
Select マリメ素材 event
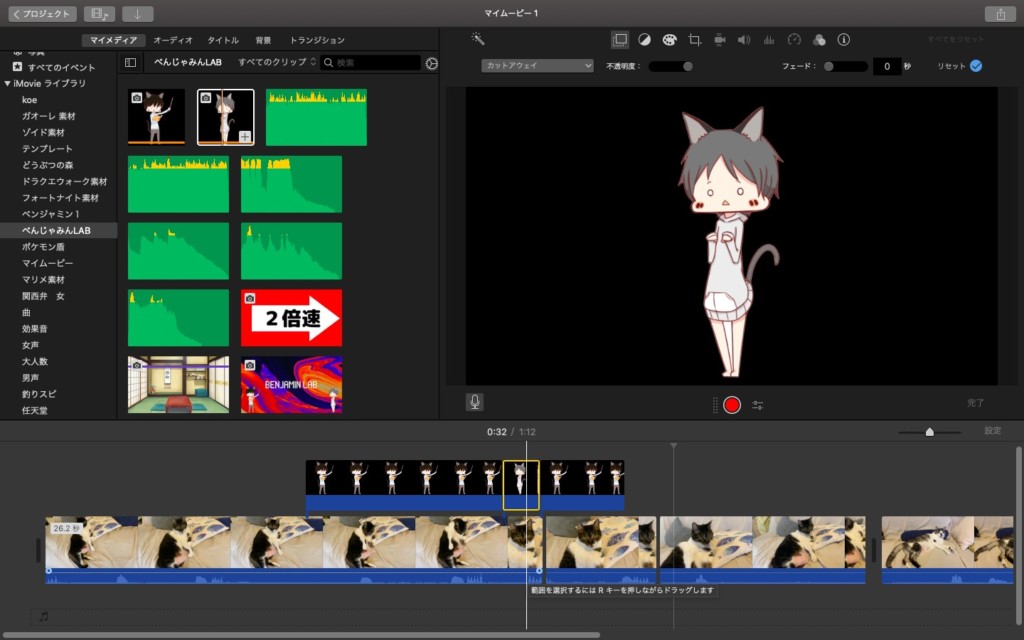43,280
